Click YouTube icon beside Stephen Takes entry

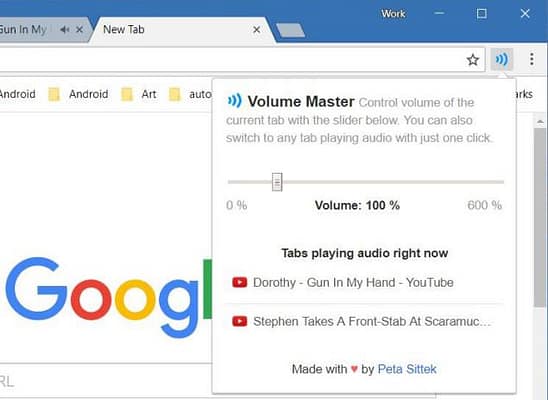point(240,321)
